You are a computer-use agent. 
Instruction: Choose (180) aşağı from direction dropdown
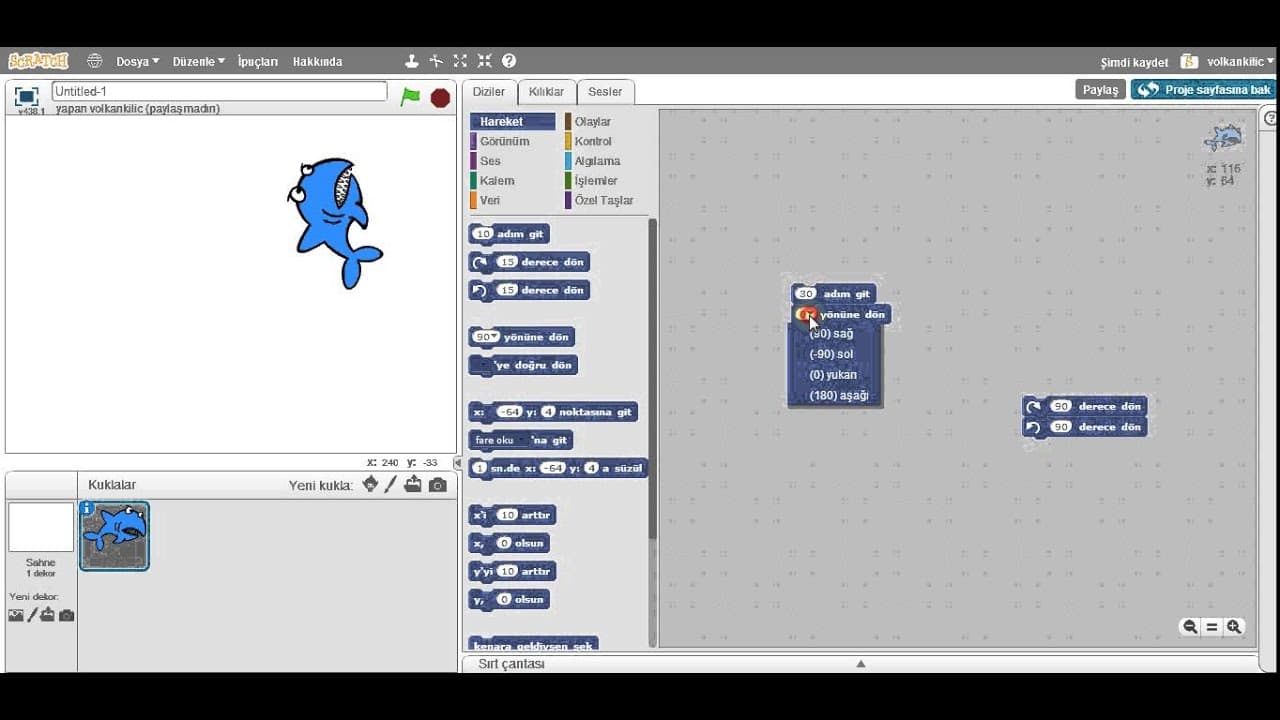tap(835, 396)
